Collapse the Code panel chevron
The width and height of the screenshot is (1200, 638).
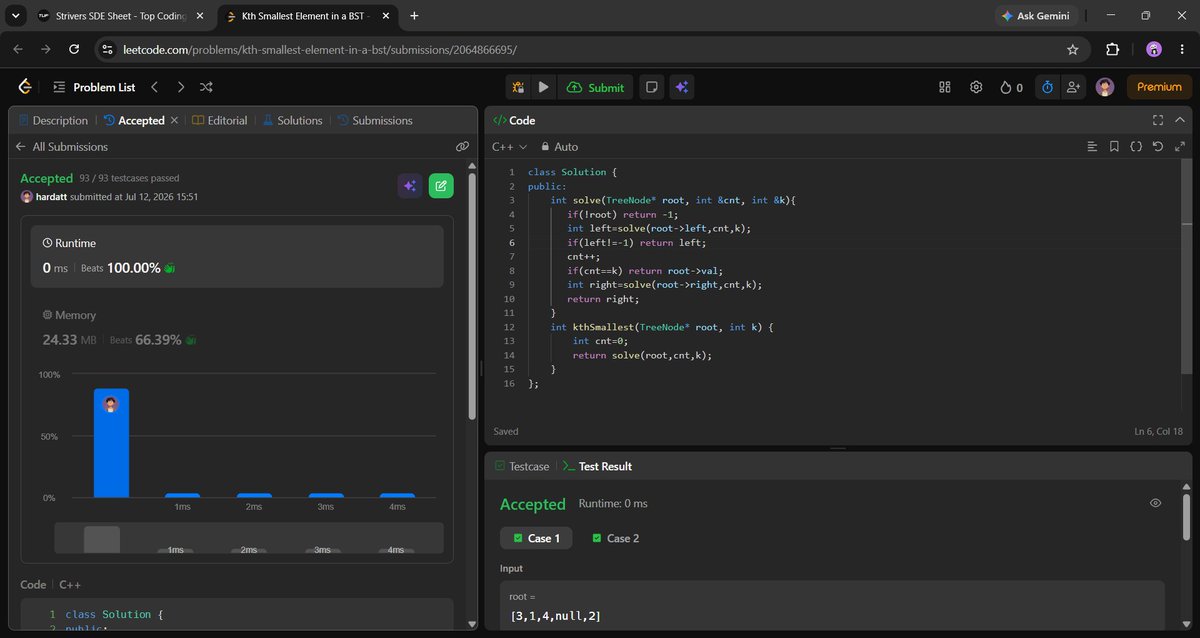[x=1182, y=120]
